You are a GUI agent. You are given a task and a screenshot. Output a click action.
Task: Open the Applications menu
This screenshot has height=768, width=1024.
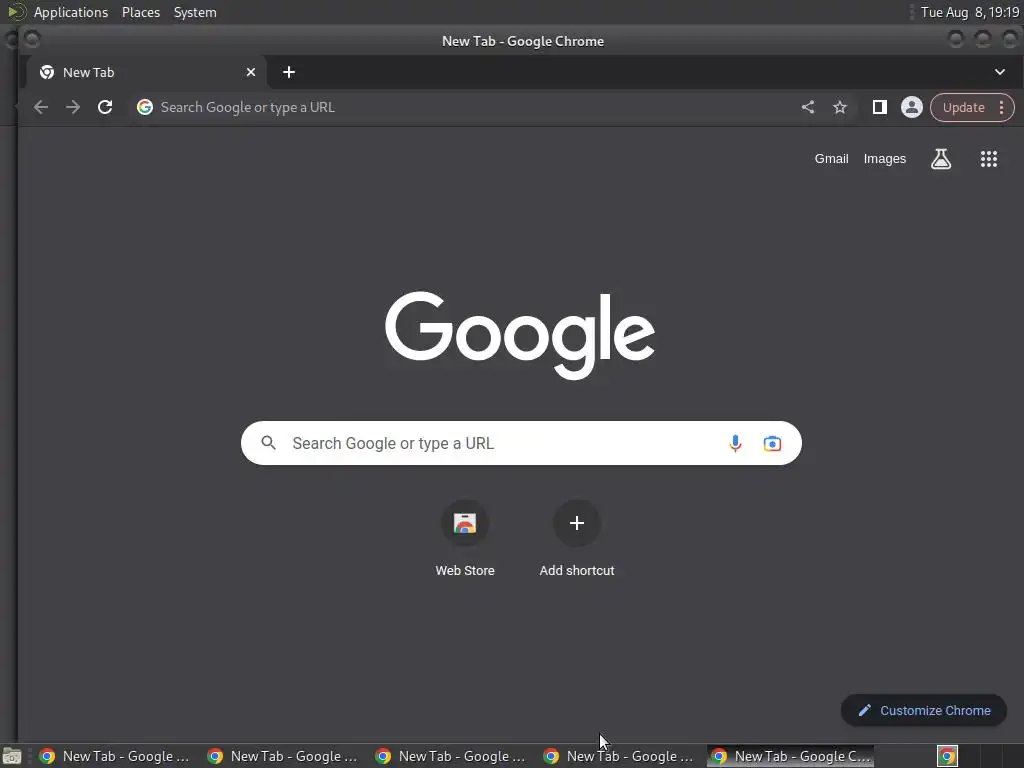point(71,12)
